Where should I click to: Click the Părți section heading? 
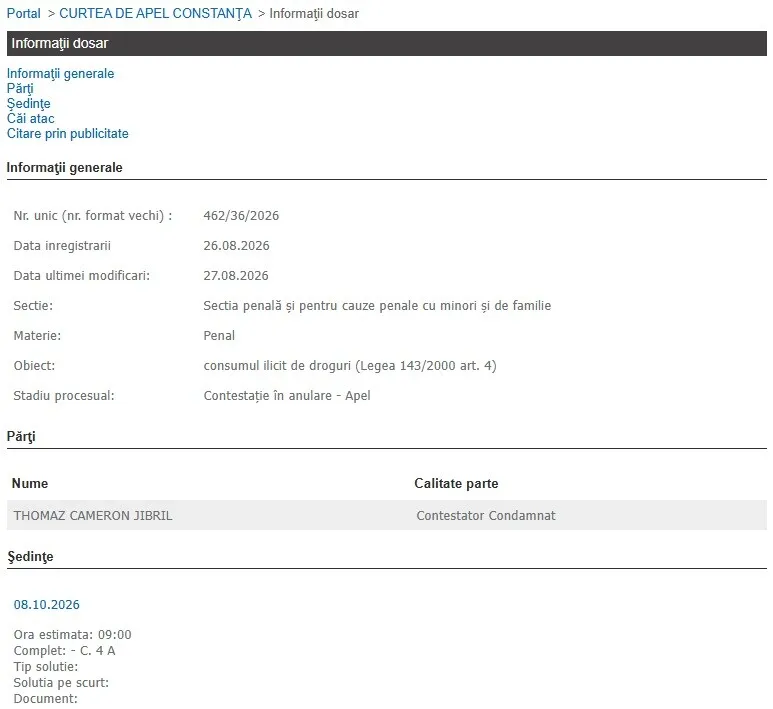point(21,437)
